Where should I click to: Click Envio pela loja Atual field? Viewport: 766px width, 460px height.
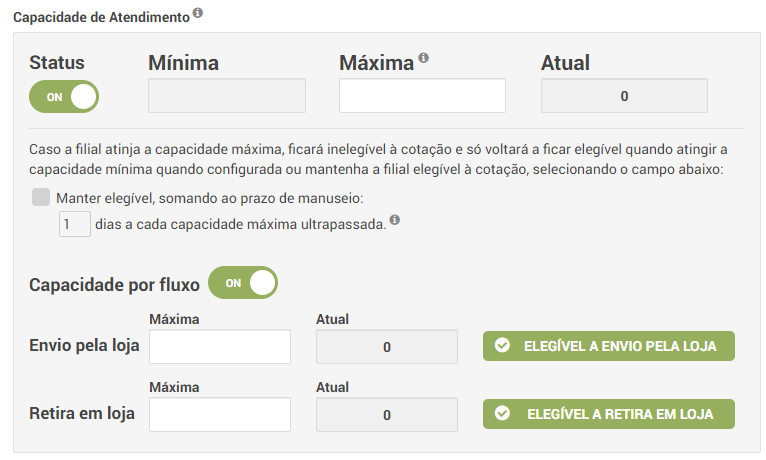[386, 347]
